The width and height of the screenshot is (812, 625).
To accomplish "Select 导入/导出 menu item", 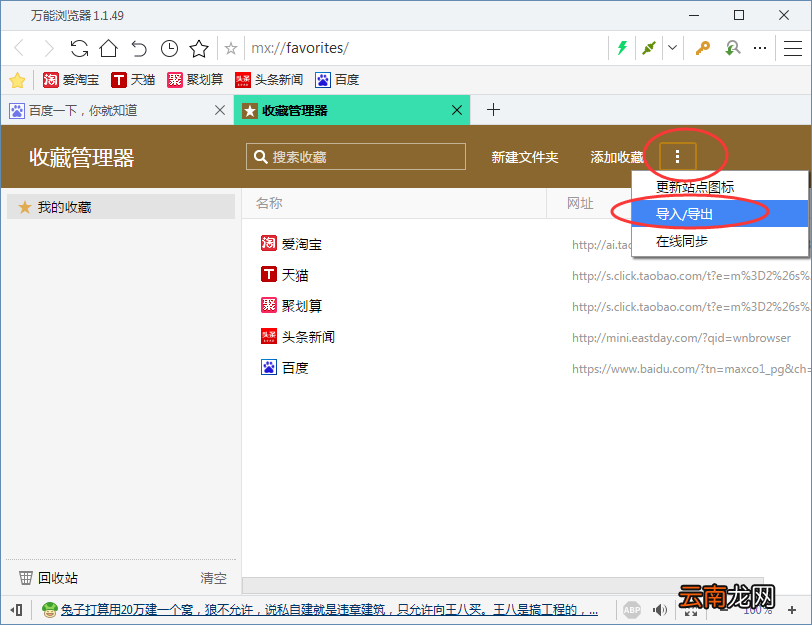I will (719, 213).
